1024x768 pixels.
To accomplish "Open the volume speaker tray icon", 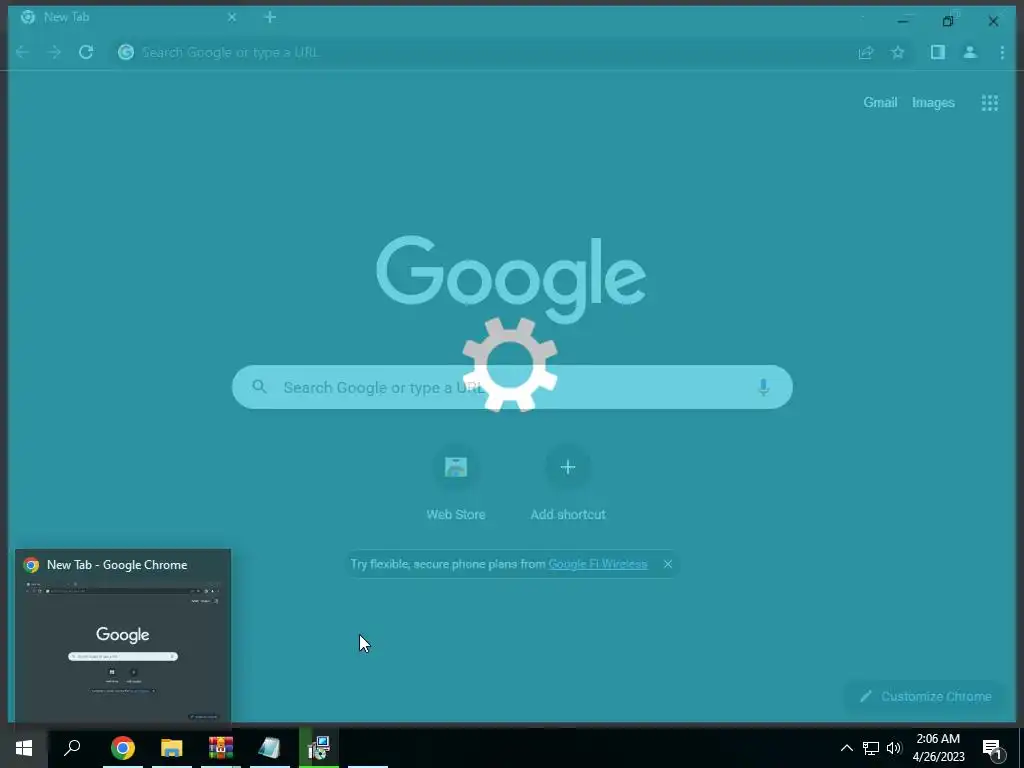I will pos(894,748).
